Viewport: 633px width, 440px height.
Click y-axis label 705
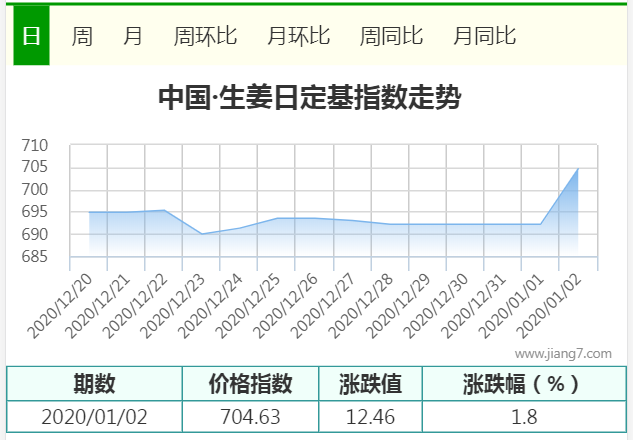[x=35, y=166]
